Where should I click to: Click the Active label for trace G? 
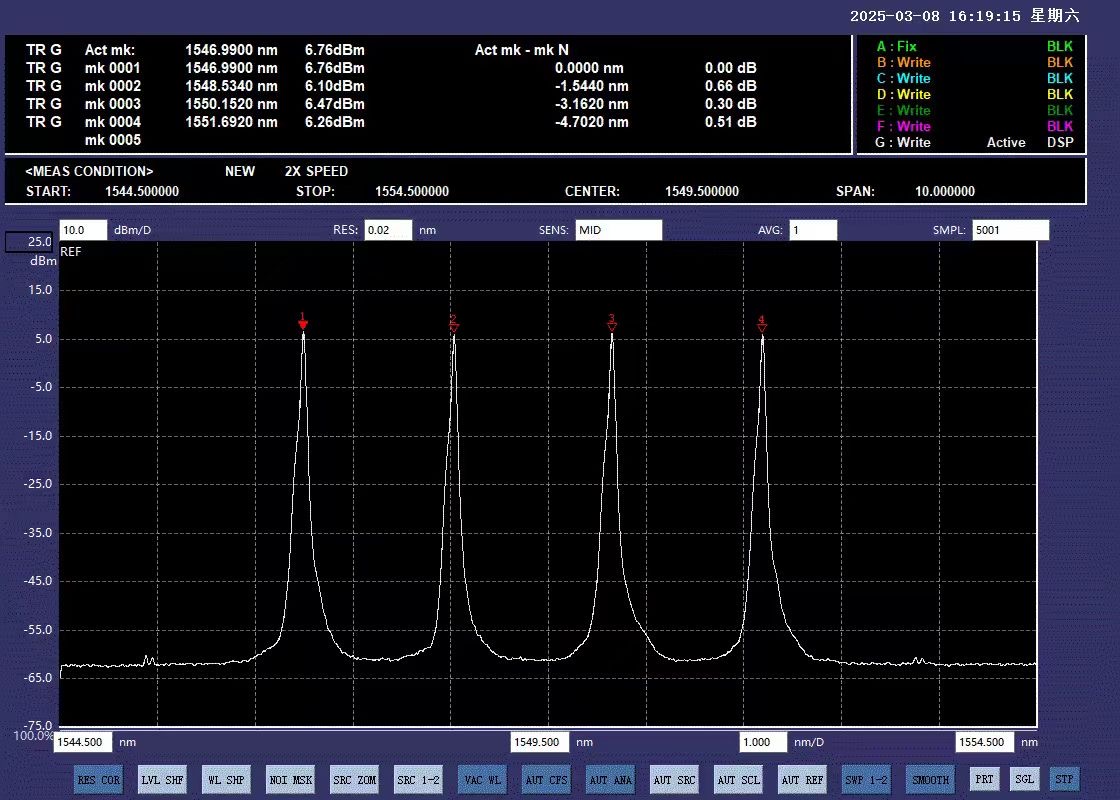pos(1006,142)
